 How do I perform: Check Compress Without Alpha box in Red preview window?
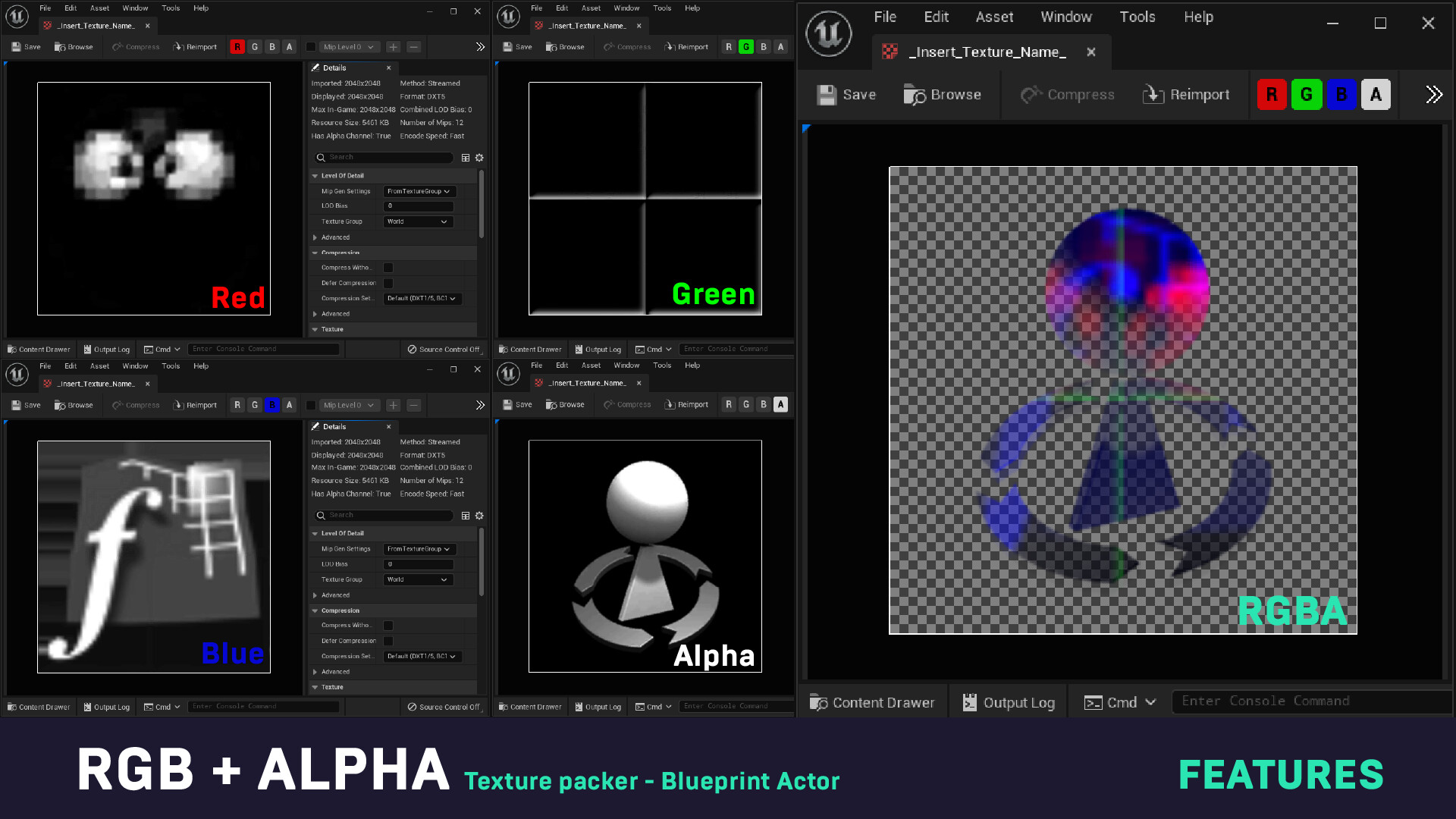388,268
